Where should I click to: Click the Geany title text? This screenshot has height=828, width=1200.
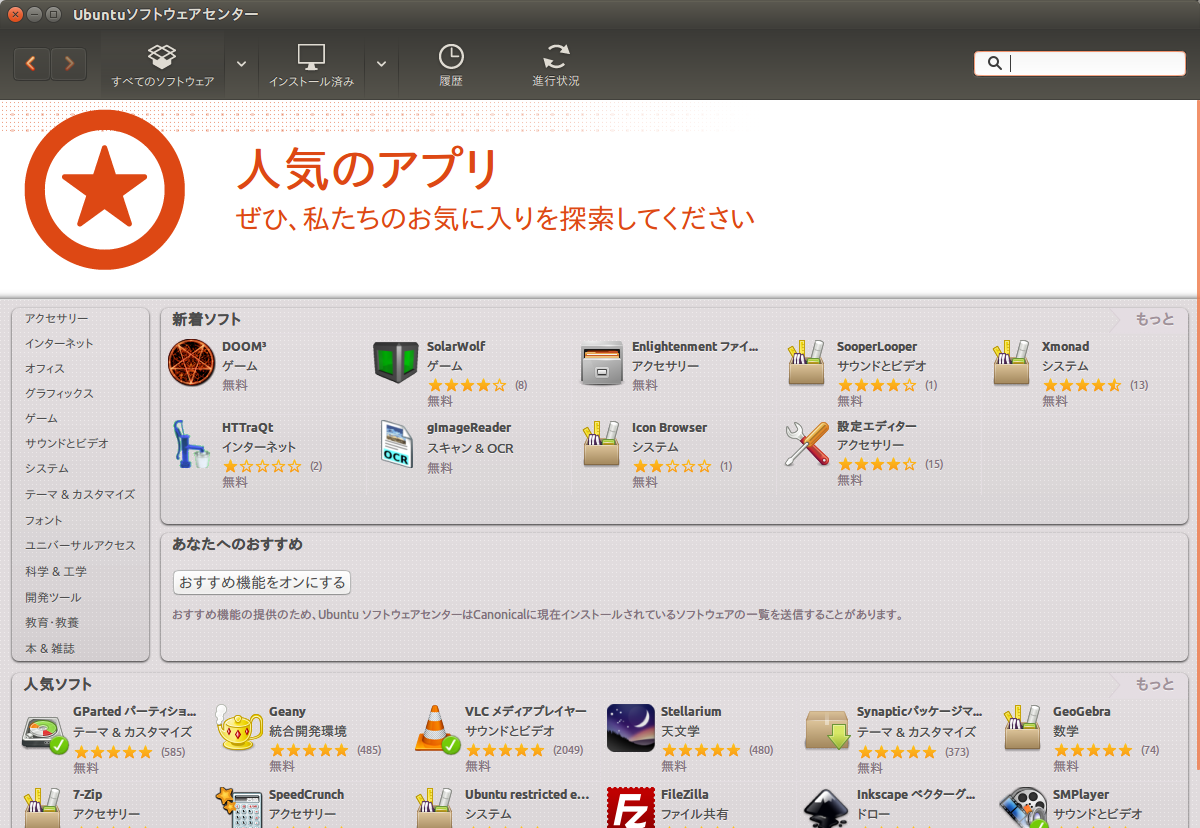287,711
